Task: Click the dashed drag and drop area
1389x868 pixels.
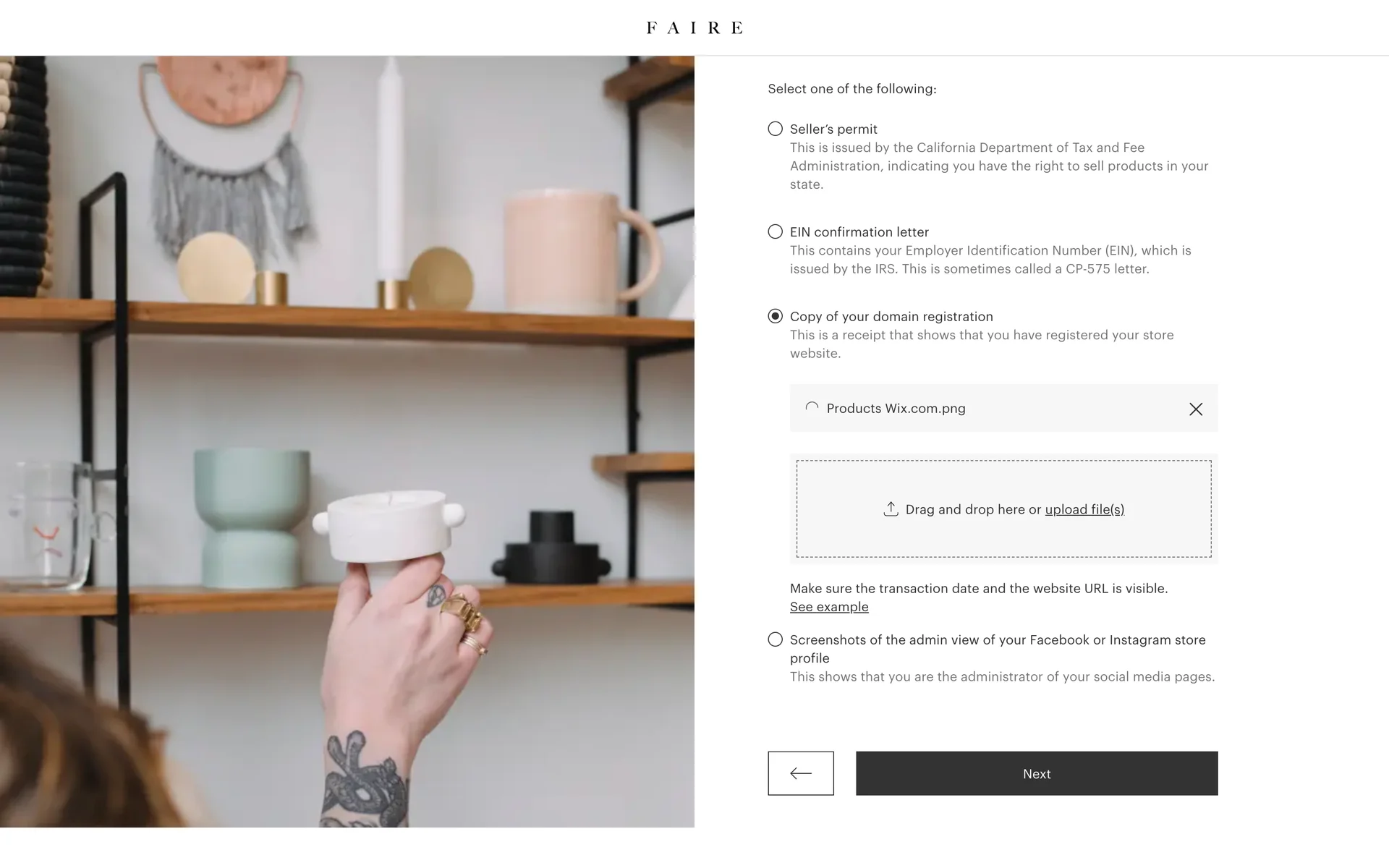Action: (x=1004, y=509)
